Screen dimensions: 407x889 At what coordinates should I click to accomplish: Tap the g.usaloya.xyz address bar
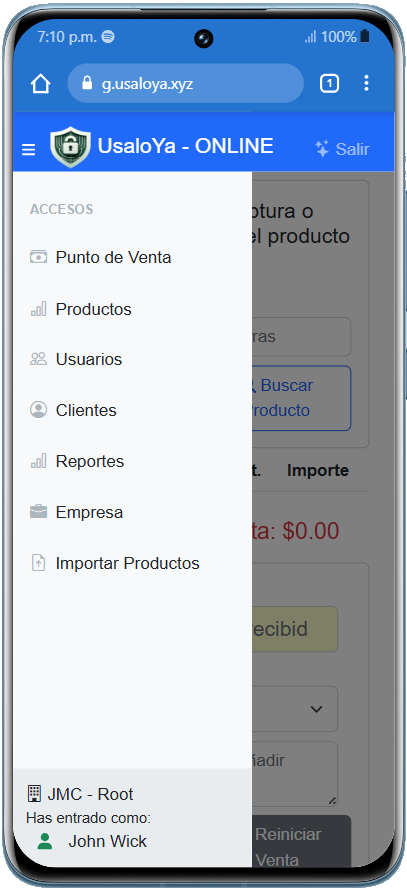click(x=185, y=84)
